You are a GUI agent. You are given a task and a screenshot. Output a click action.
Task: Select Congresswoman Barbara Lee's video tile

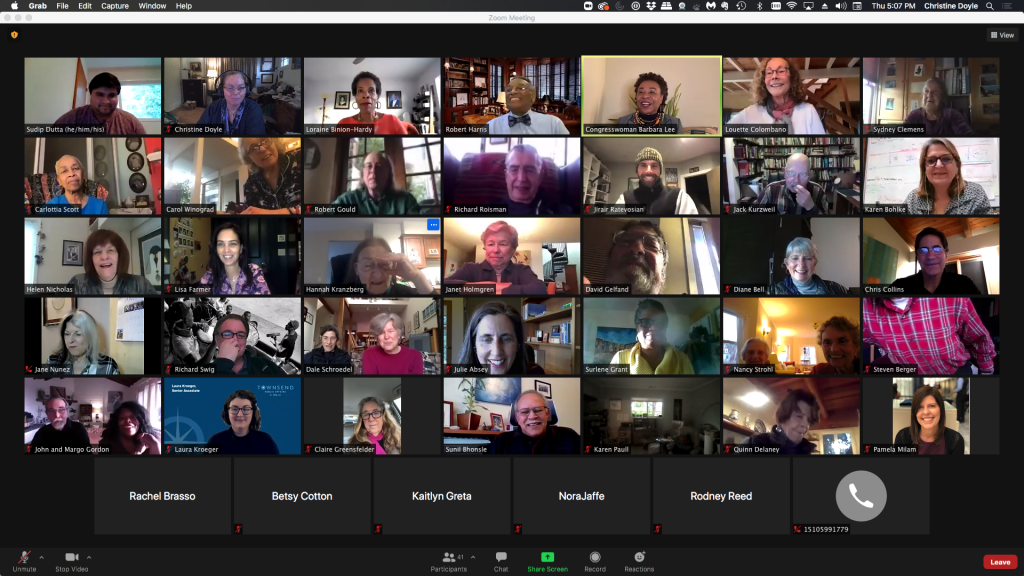(651, 95)
